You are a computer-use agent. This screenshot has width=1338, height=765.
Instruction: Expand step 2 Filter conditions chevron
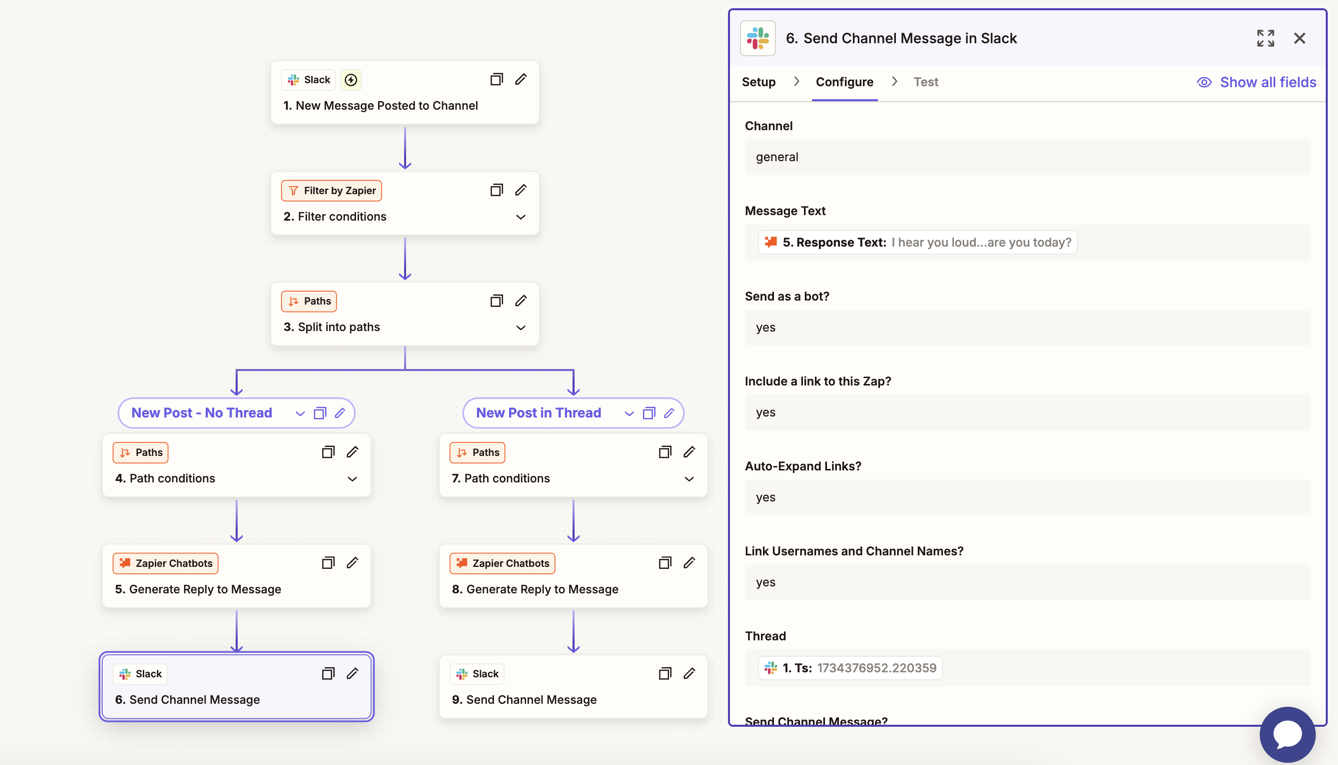pos(521,217)
